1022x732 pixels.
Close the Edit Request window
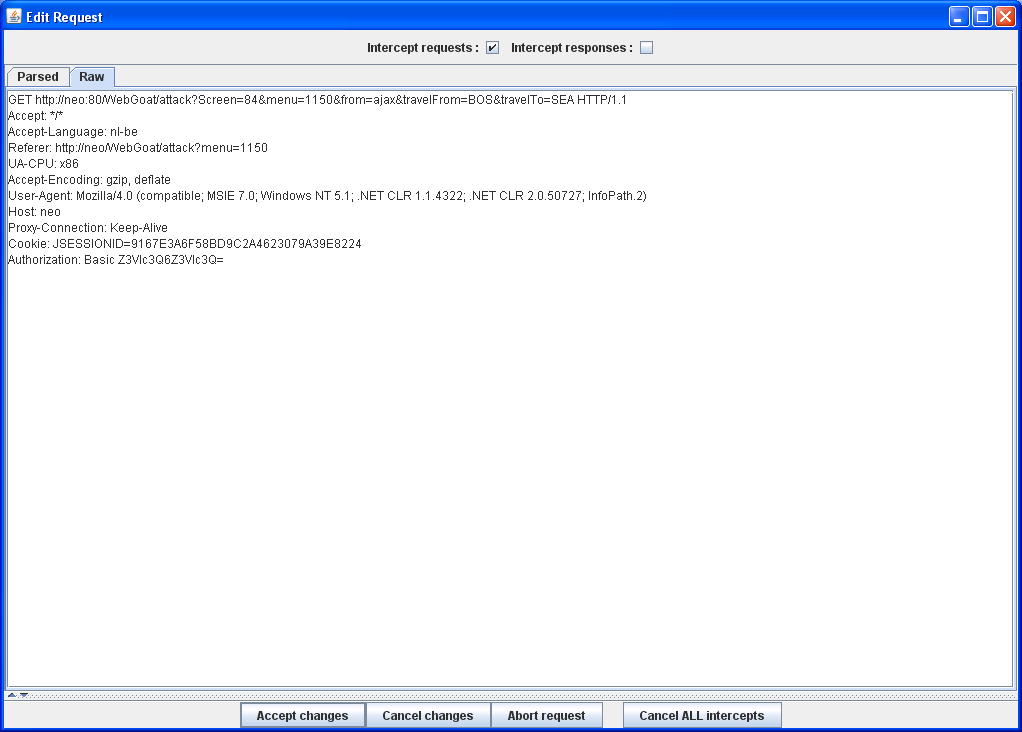click(1005, 17)
